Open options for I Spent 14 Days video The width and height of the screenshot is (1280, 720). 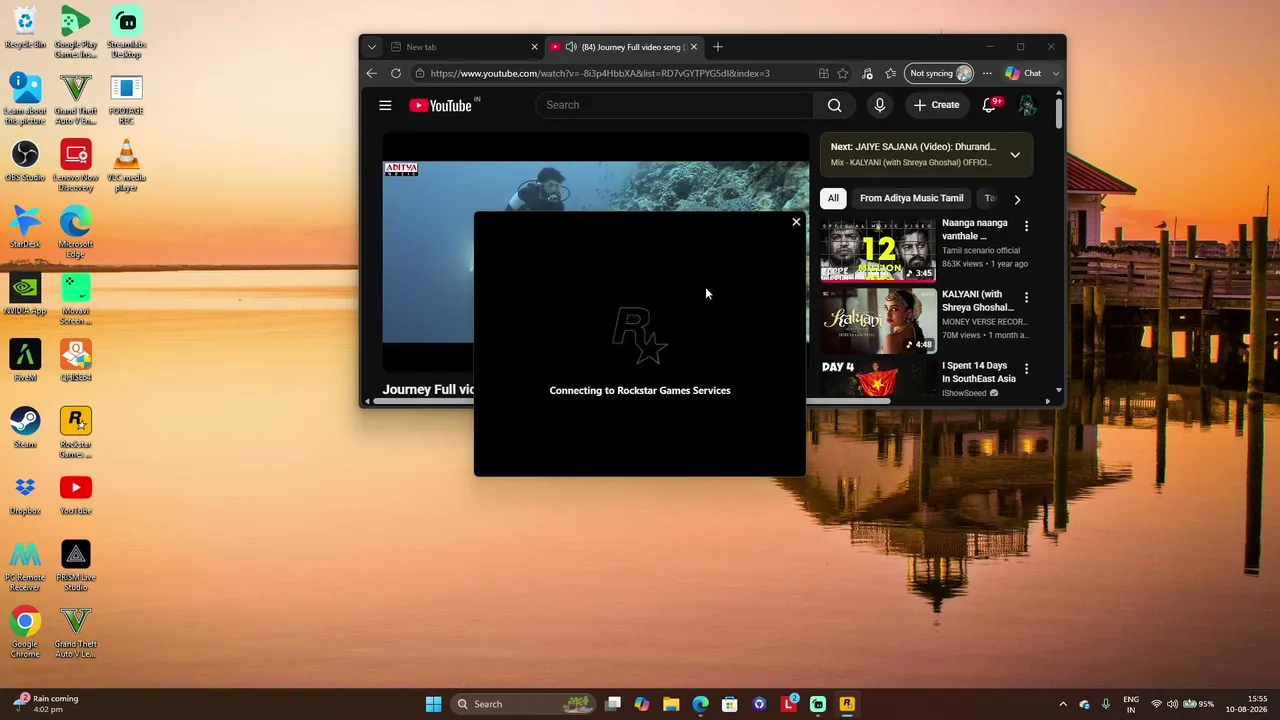point(1026,369)
